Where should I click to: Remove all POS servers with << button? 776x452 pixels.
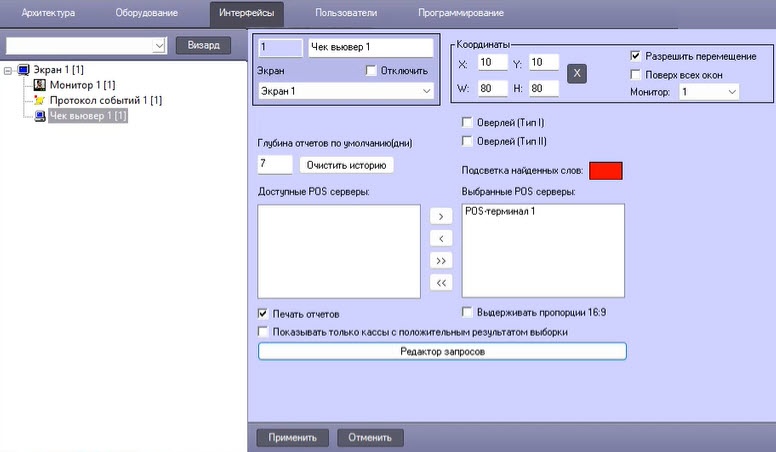(441, 283)
